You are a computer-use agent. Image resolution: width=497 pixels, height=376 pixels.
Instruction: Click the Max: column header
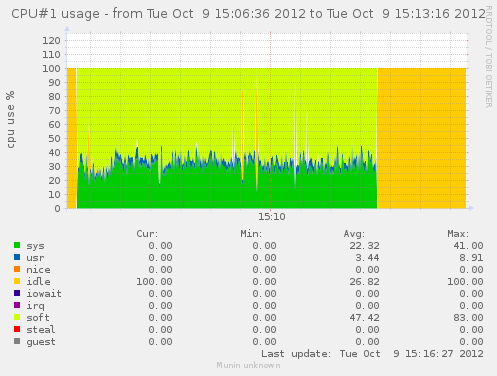(458, 234)
